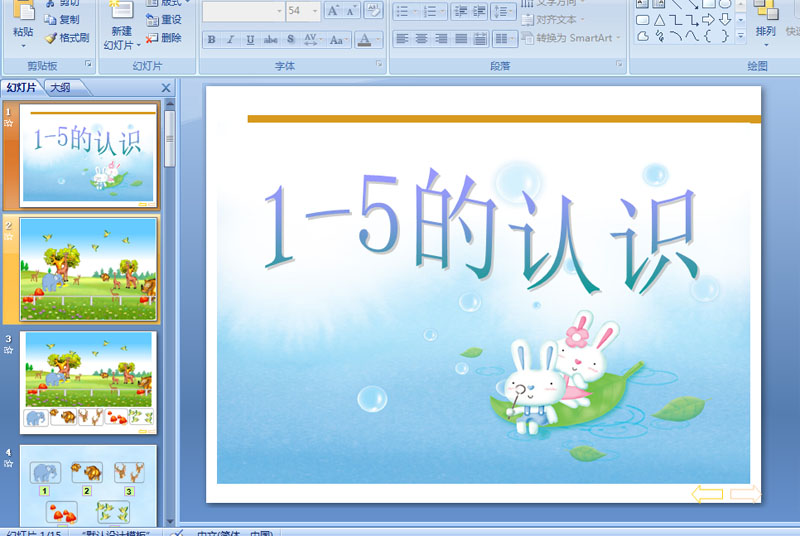Decrease list indent level
The height and width of the screenshot is (536, 800).
(461, 11)
